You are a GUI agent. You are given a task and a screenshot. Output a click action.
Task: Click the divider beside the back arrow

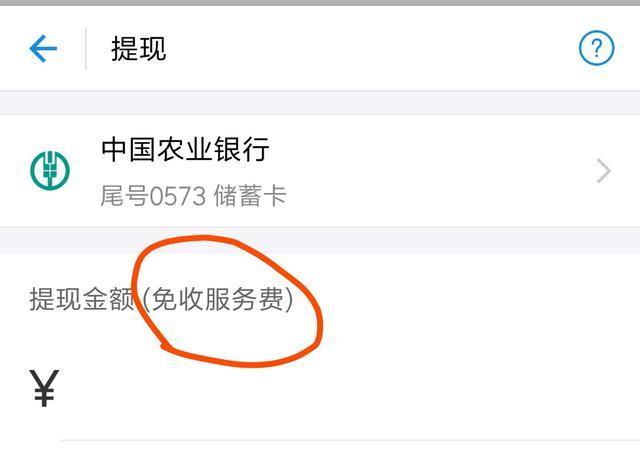point(86,49)
